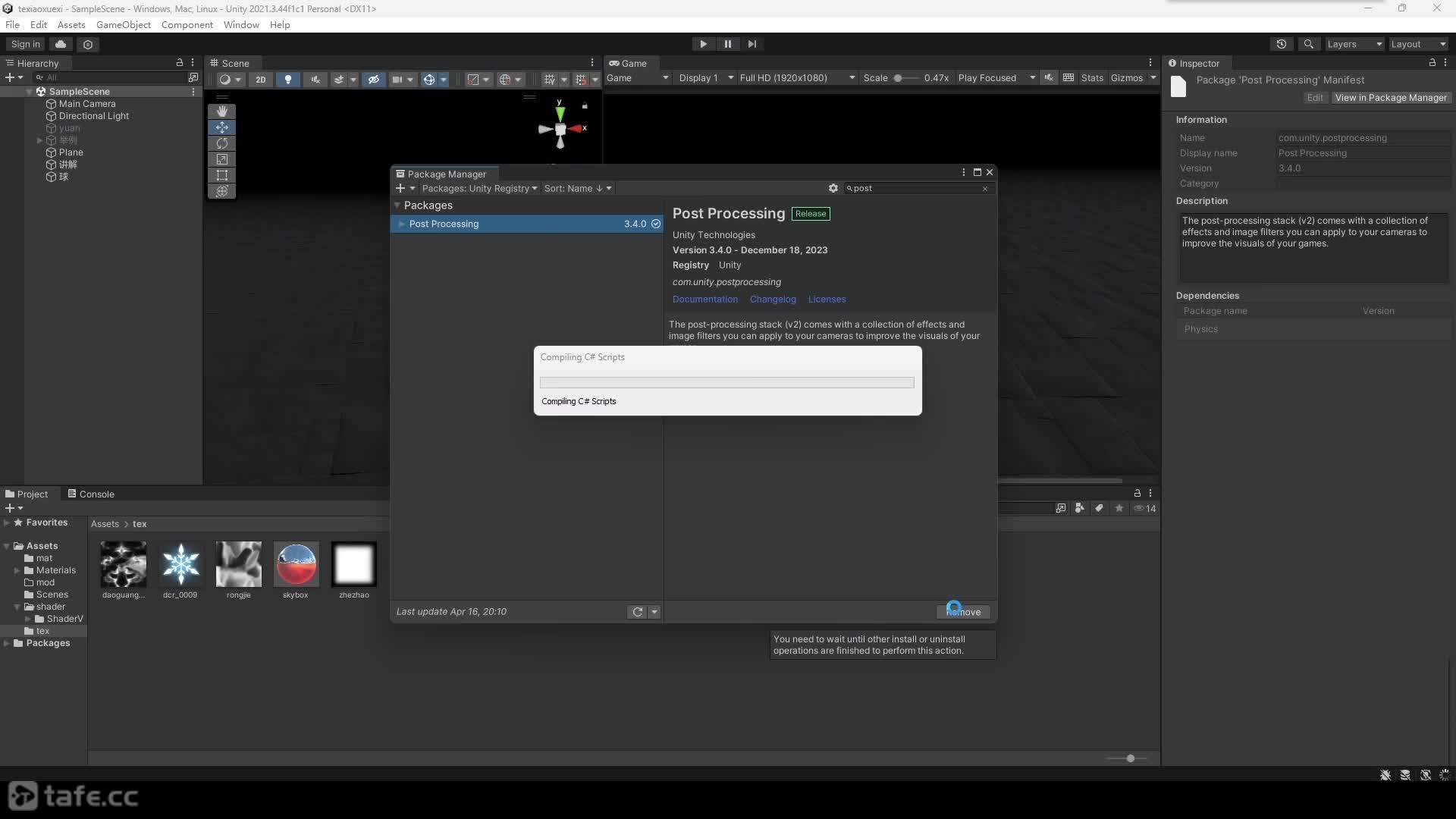Open Packages: Unity Registry dropdown

(479, 188)
